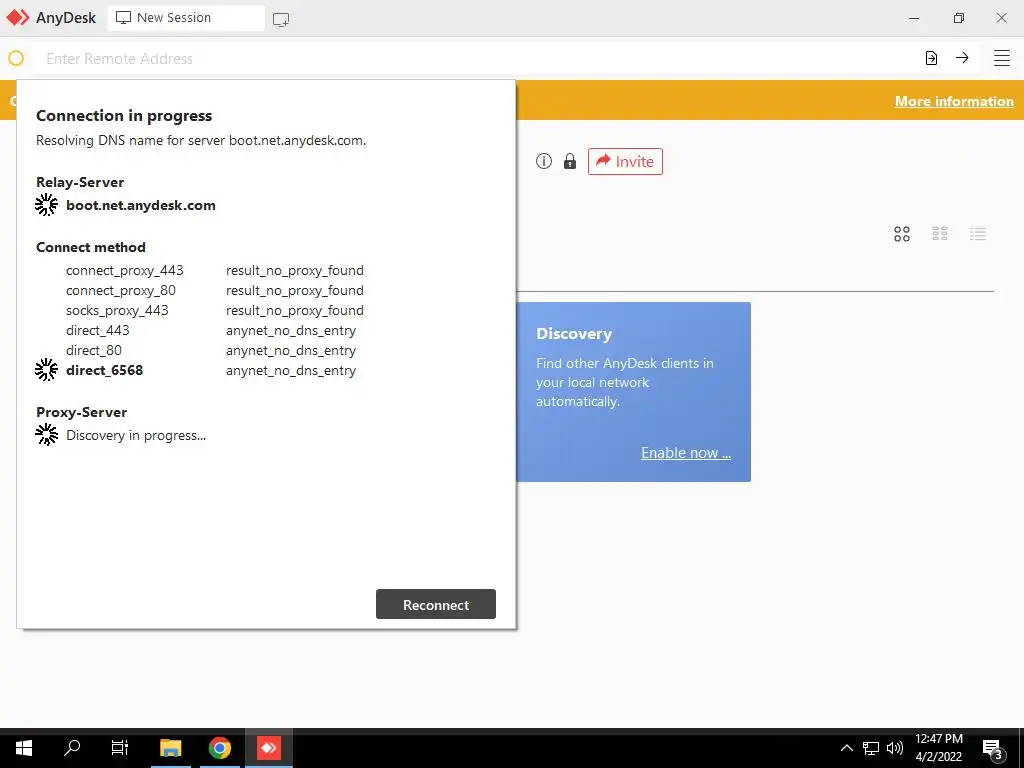
Task: Click the file transfer icon beside address bar
Action: 931,58
